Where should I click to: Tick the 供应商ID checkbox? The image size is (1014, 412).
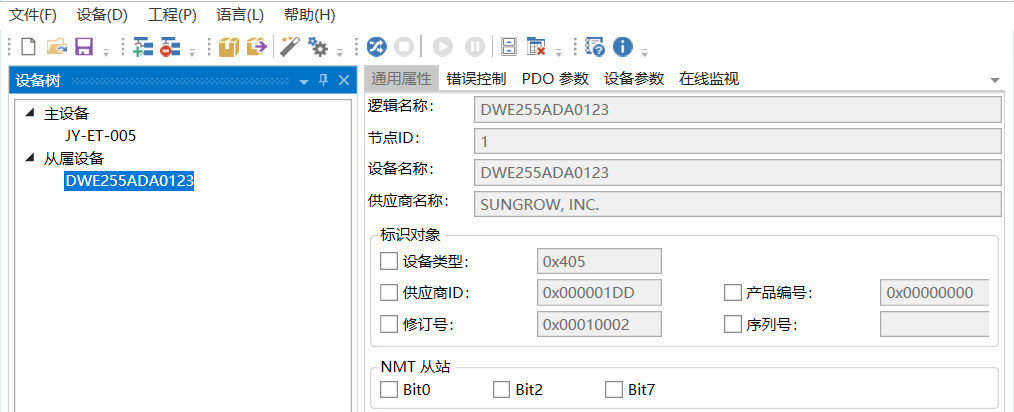[x=389, y=293]
